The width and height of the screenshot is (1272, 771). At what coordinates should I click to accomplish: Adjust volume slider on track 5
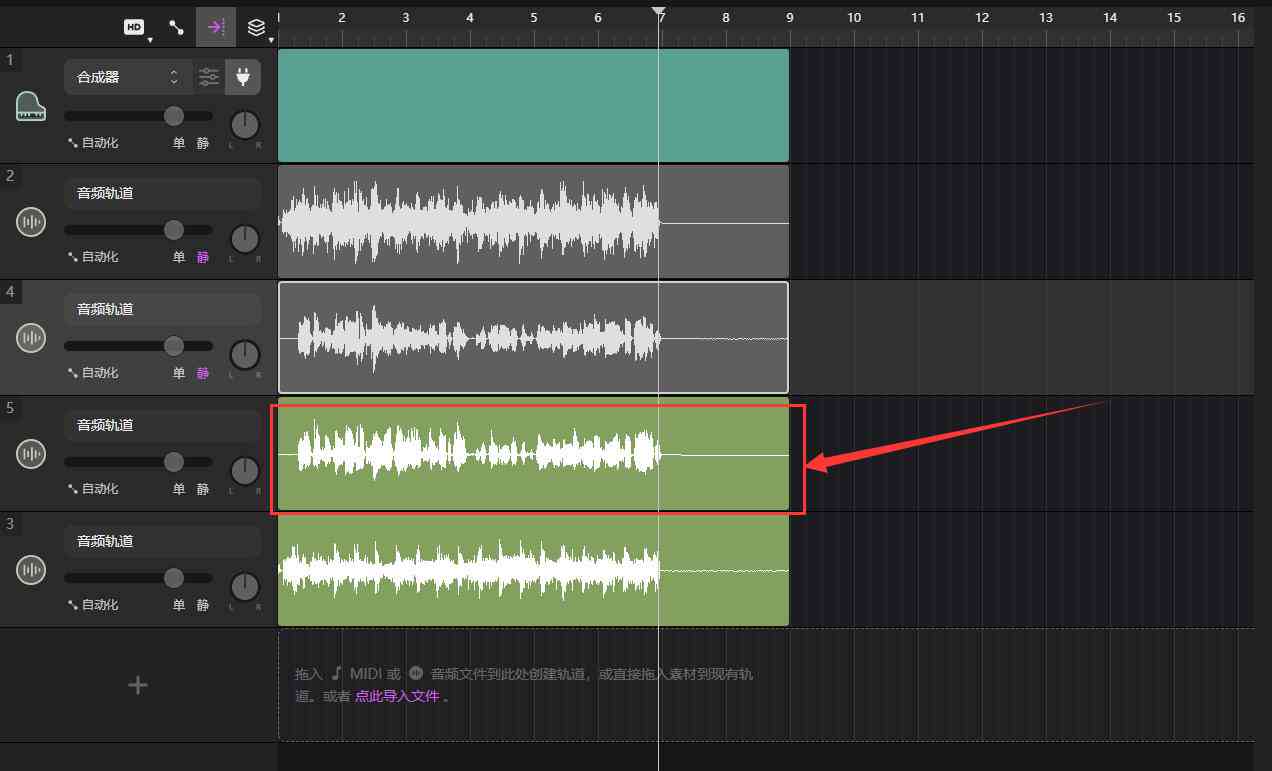[x=174, y=462]
